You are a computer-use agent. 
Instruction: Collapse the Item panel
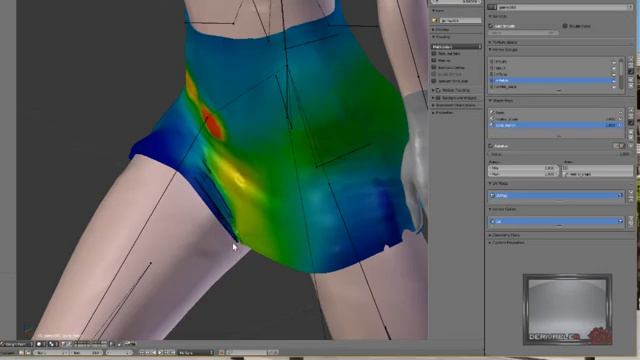tap(433, 11)
